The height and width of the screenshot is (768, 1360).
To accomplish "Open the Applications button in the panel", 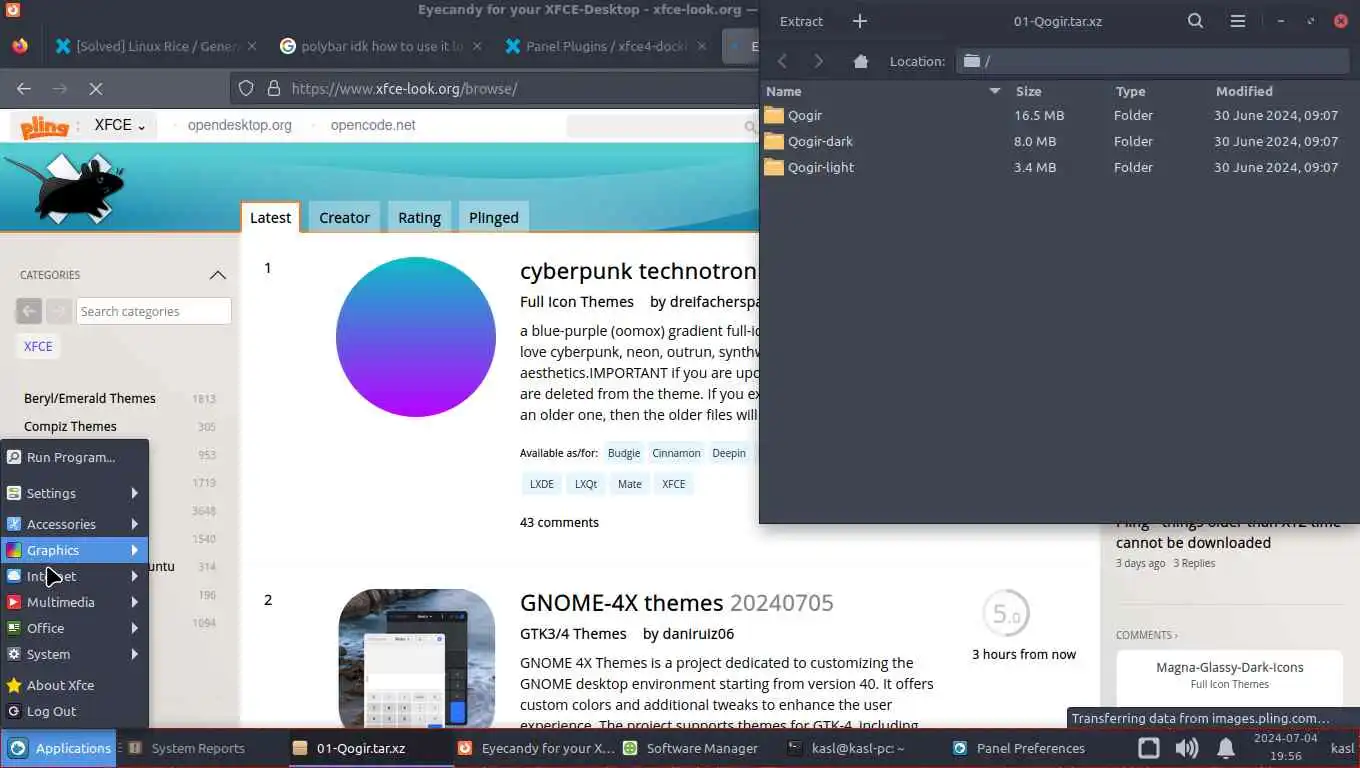I will click(59, 748).
